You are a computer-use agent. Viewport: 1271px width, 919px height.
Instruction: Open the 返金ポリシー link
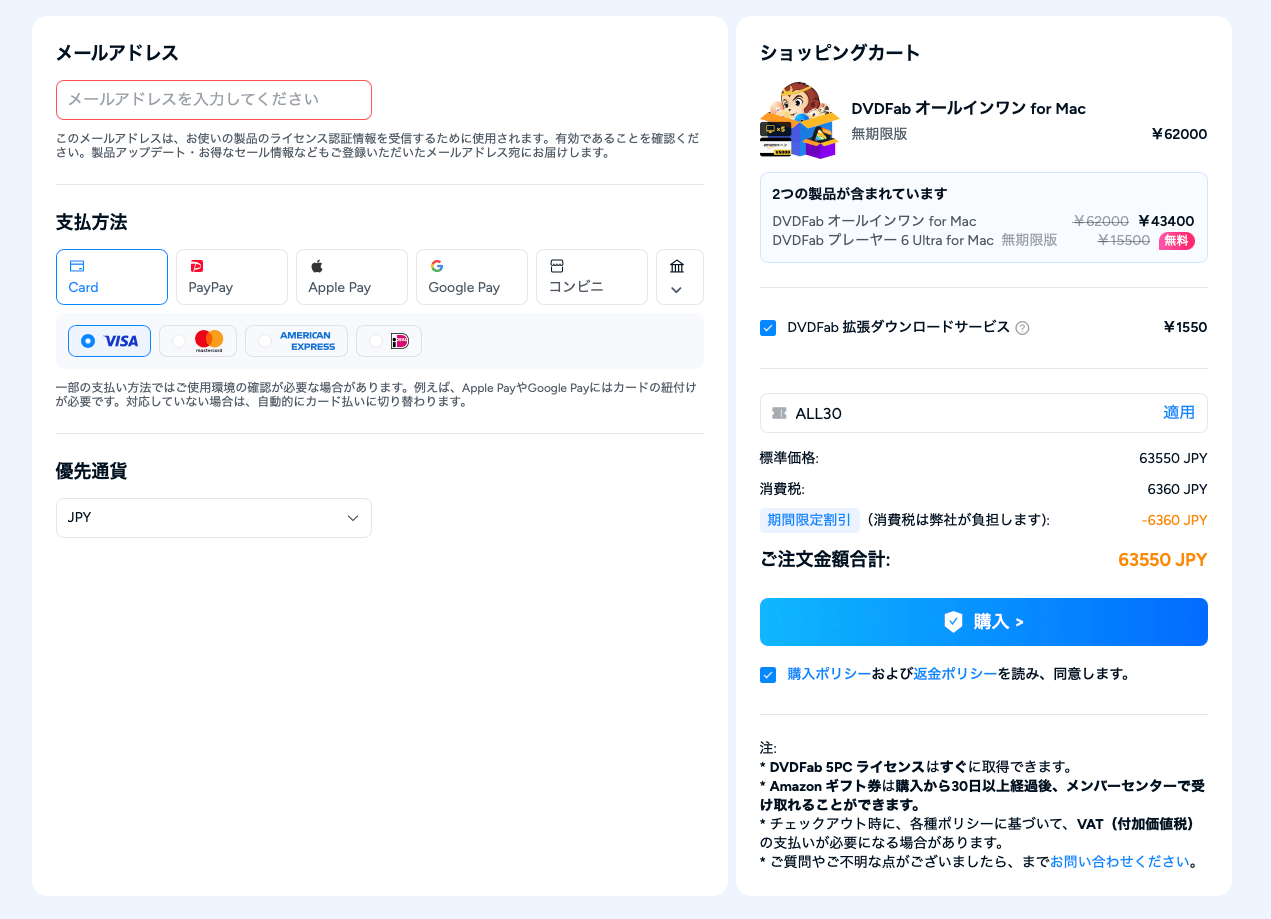coord(955,674)
